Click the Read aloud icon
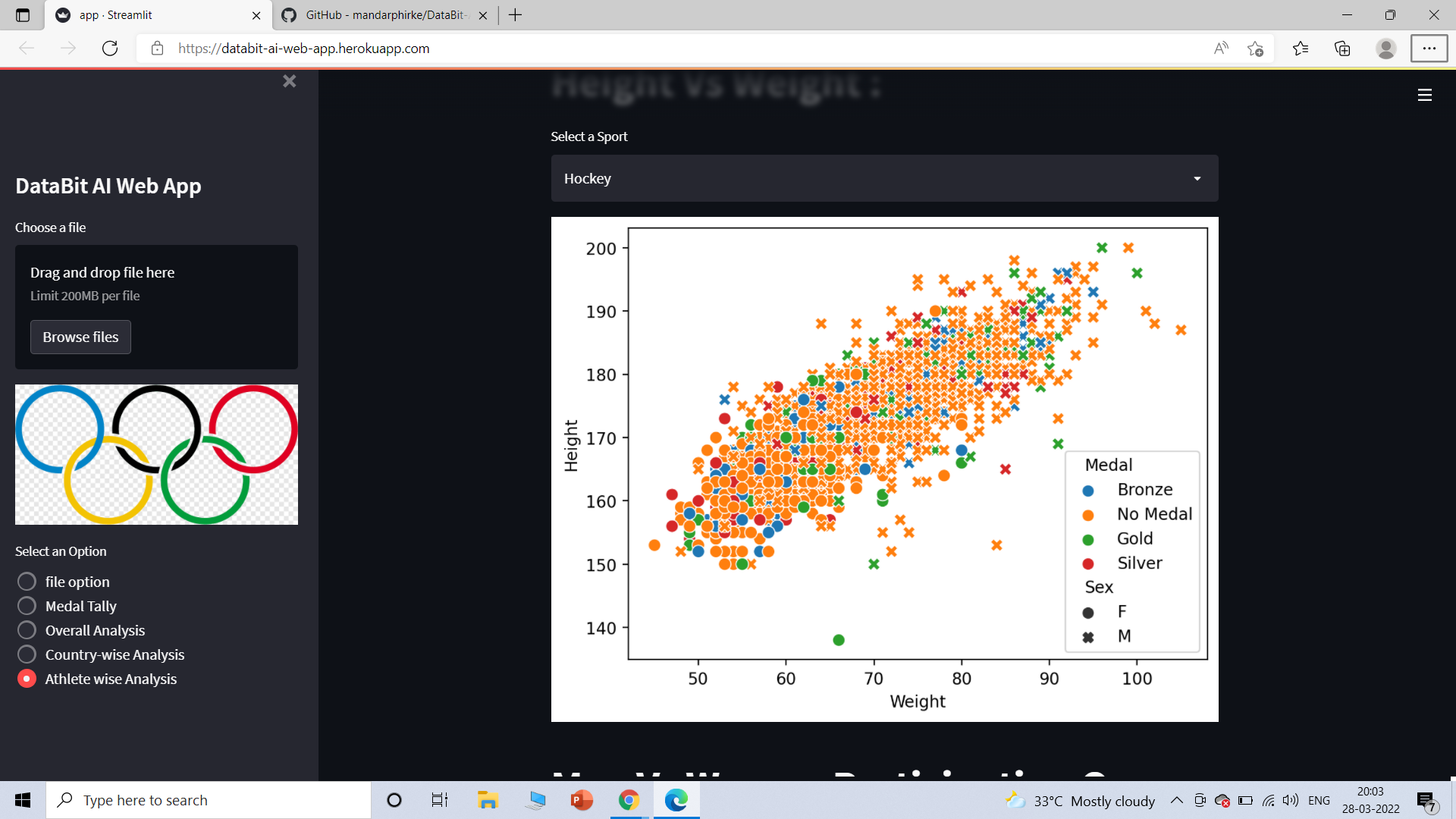 [x=1220, y=49]
